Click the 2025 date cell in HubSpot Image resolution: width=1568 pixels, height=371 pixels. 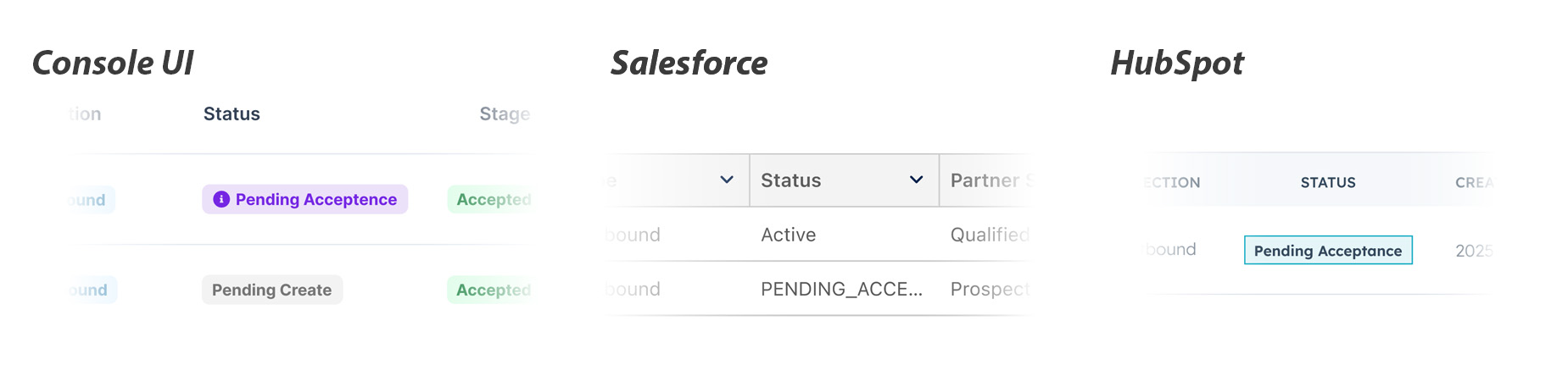pyautogui.click(x=1473, y=251)
